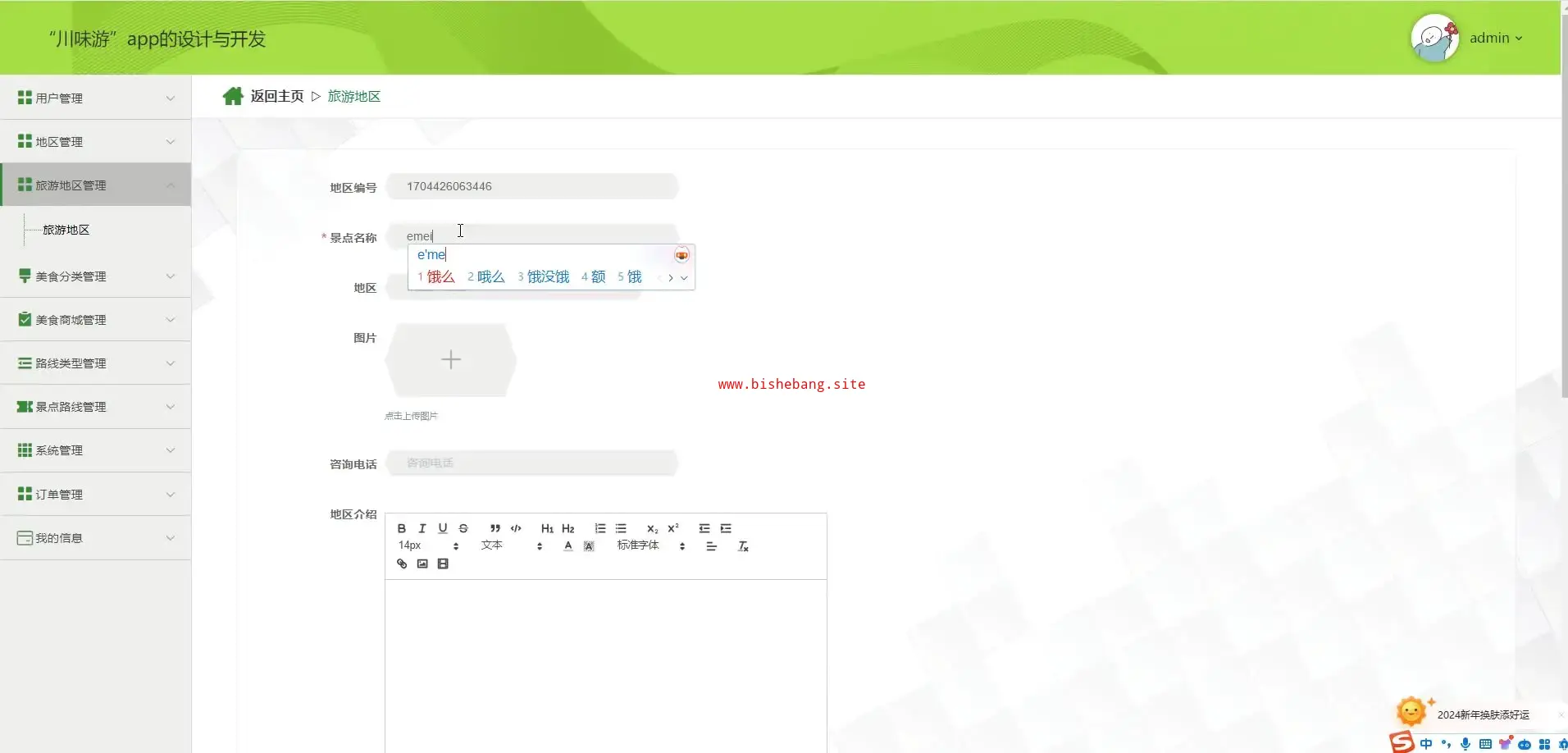Open the text background color picker
The width and height of the screenshot is (1568, 753).
tap(589, 546)
